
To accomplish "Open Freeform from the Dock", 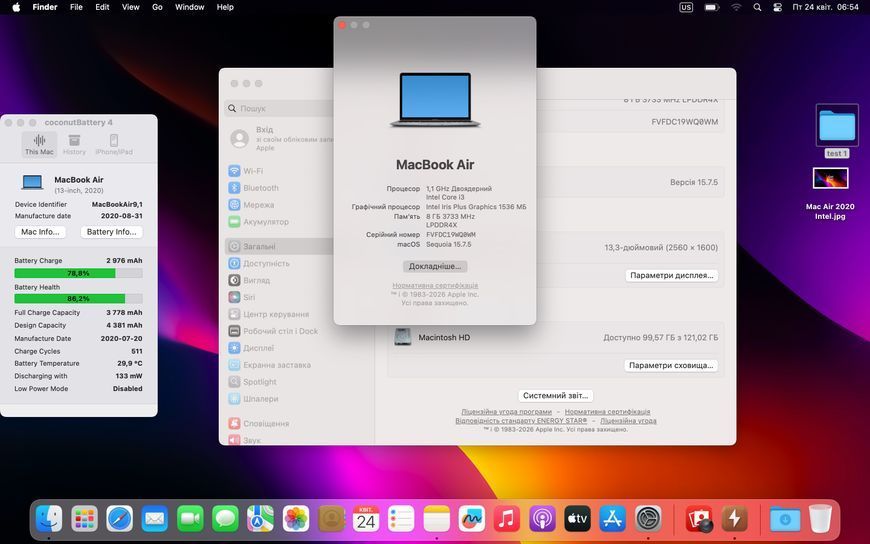I will pyautogui.click(x=472, y=519).
